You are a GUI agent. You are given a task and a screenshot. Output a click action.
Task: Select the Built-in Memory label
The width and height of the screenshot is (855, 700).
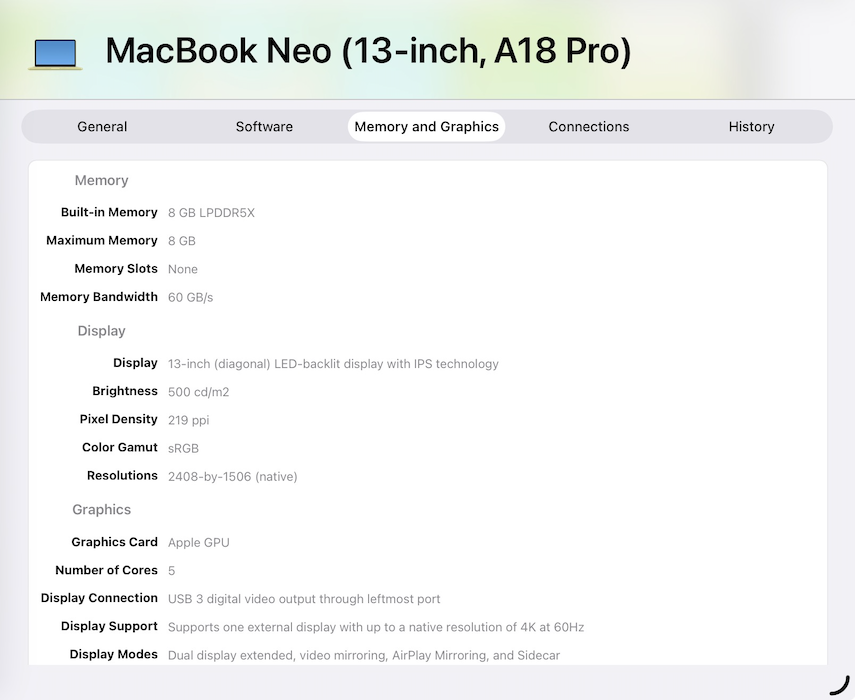tap(109, 212)
